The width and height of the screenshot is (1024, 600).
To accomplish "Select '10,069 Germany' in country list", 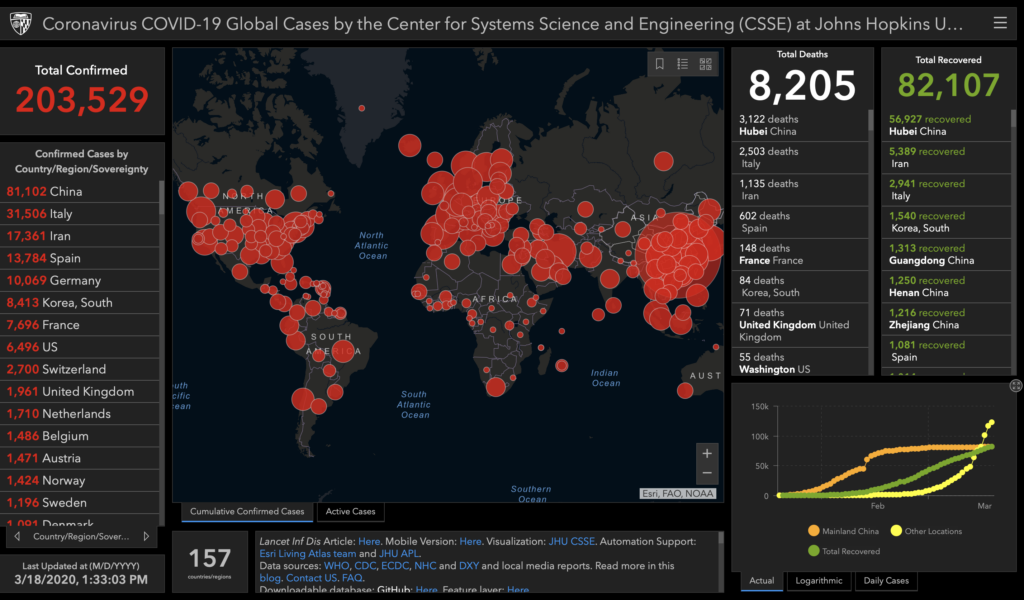I will [80, 280].
